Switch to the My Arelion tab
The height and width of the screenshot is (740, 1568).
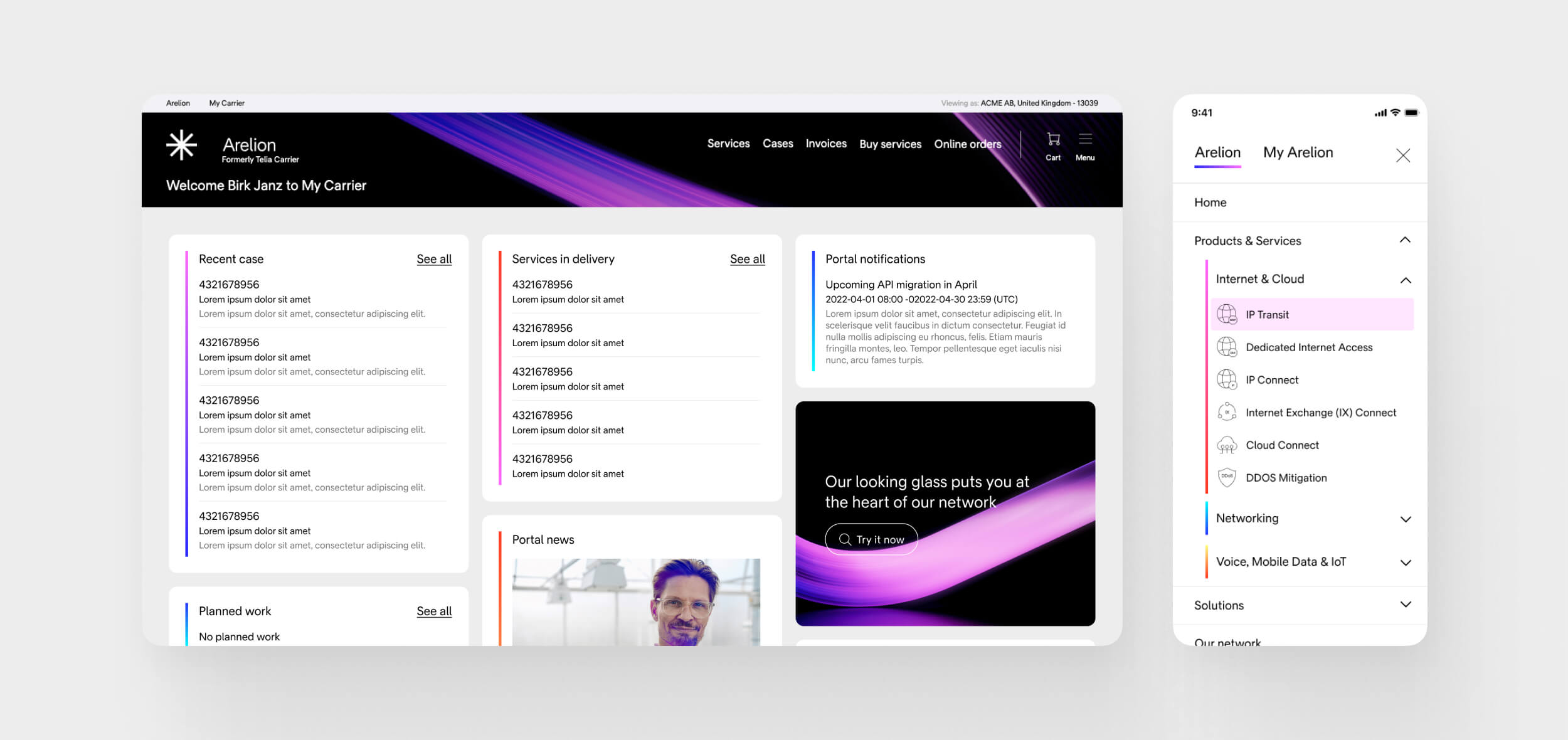1298,152
